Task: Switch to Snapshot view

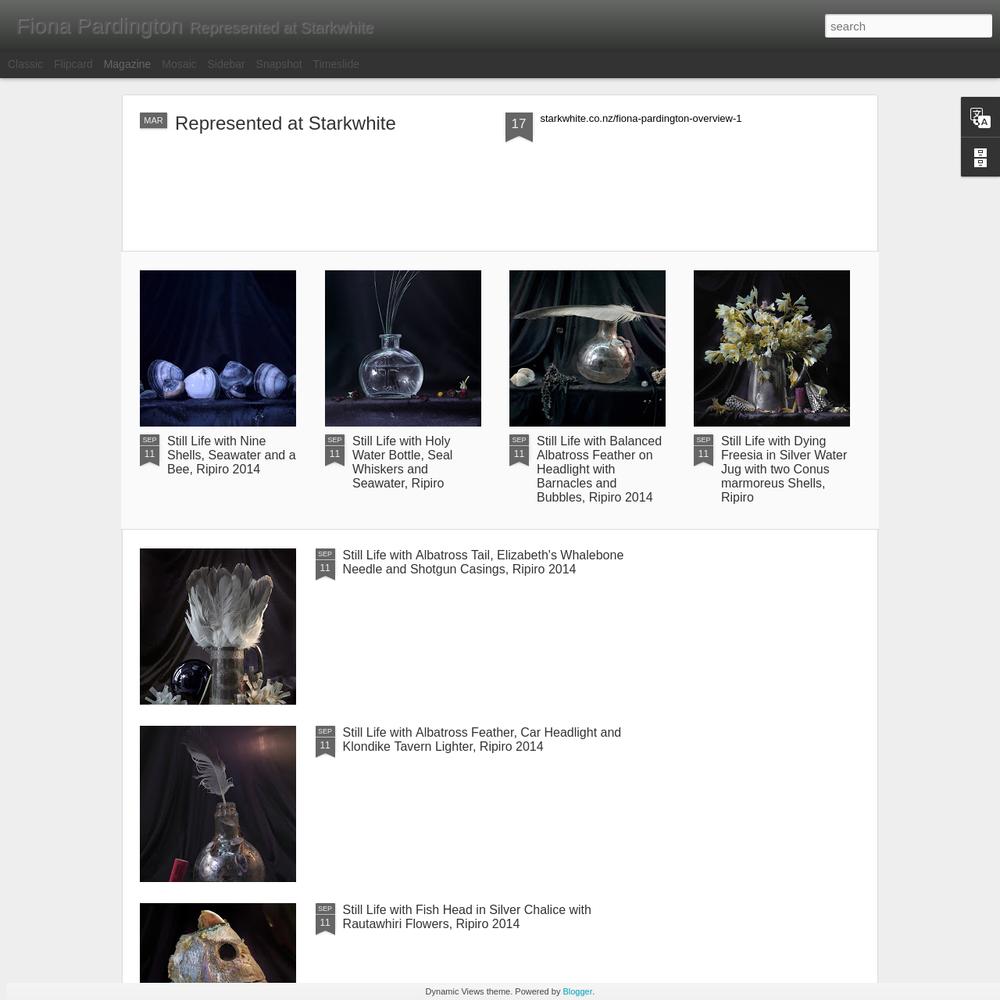Action: pyautogui.click(x=279, y=64)
